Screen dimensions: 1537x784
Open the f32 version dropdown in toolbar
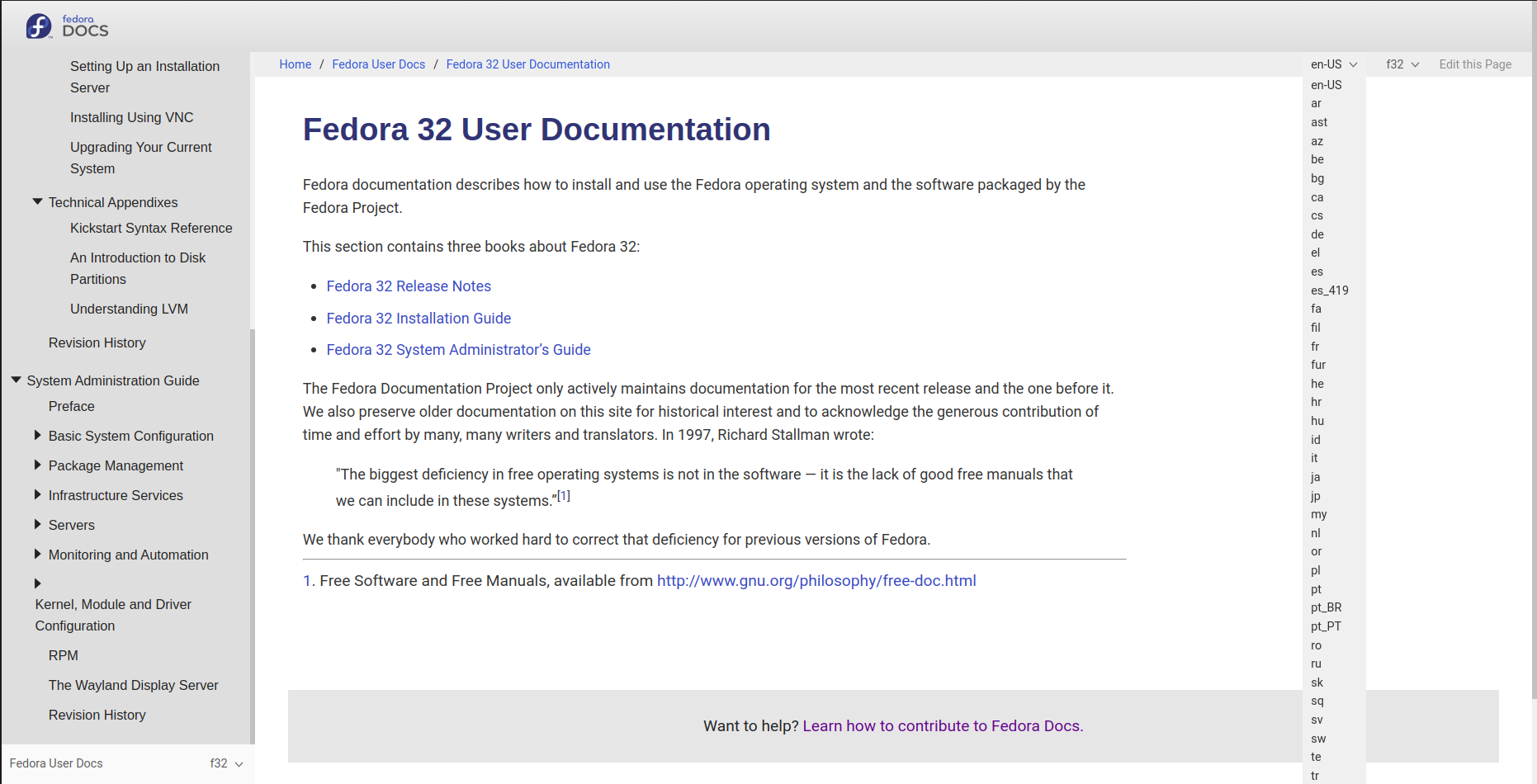pos(1402,64)
